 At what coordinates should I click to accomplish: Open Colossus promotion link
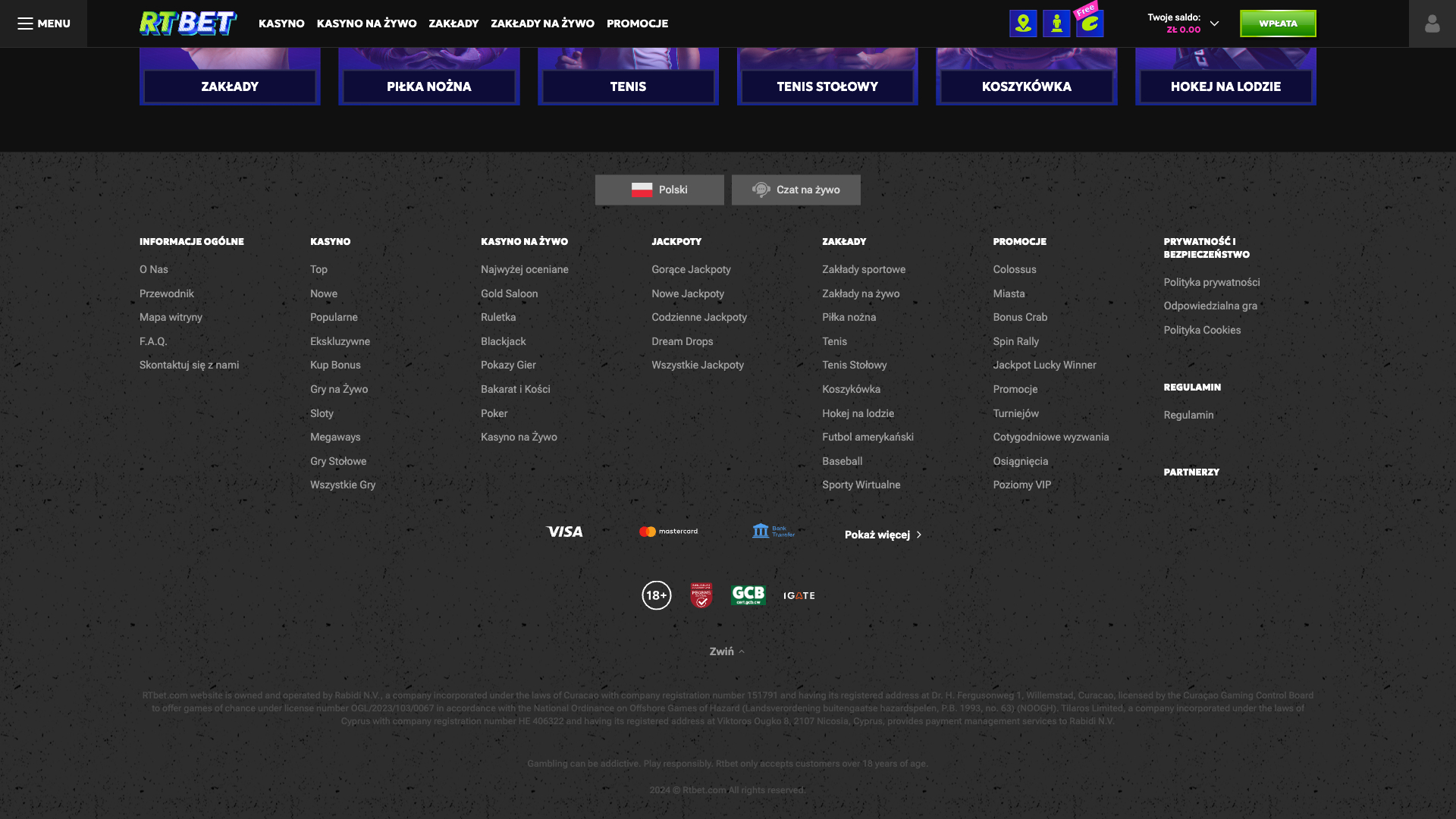[x=1015, y=269]
